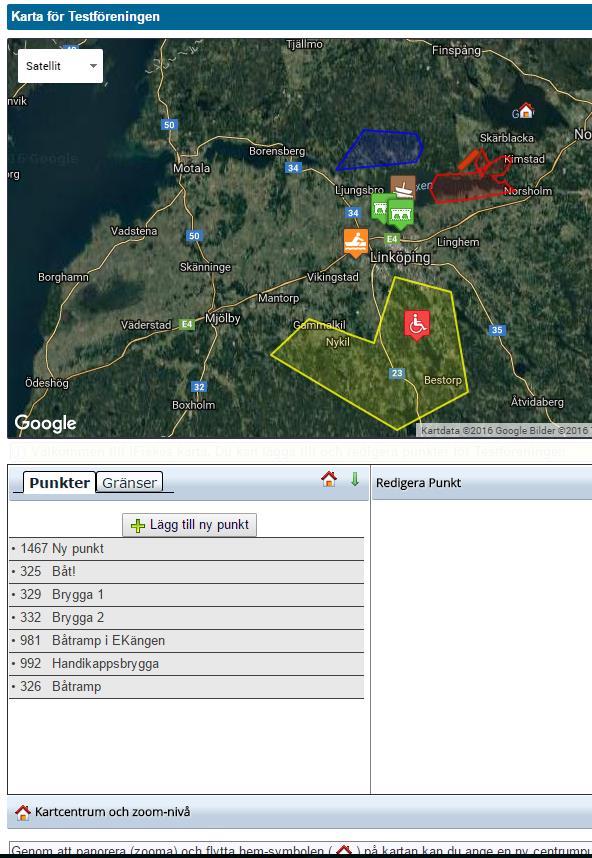Viewport: 592px width, 858px height.
Task: Click the Lägg till ny punkt button
Action: [189, 525]
